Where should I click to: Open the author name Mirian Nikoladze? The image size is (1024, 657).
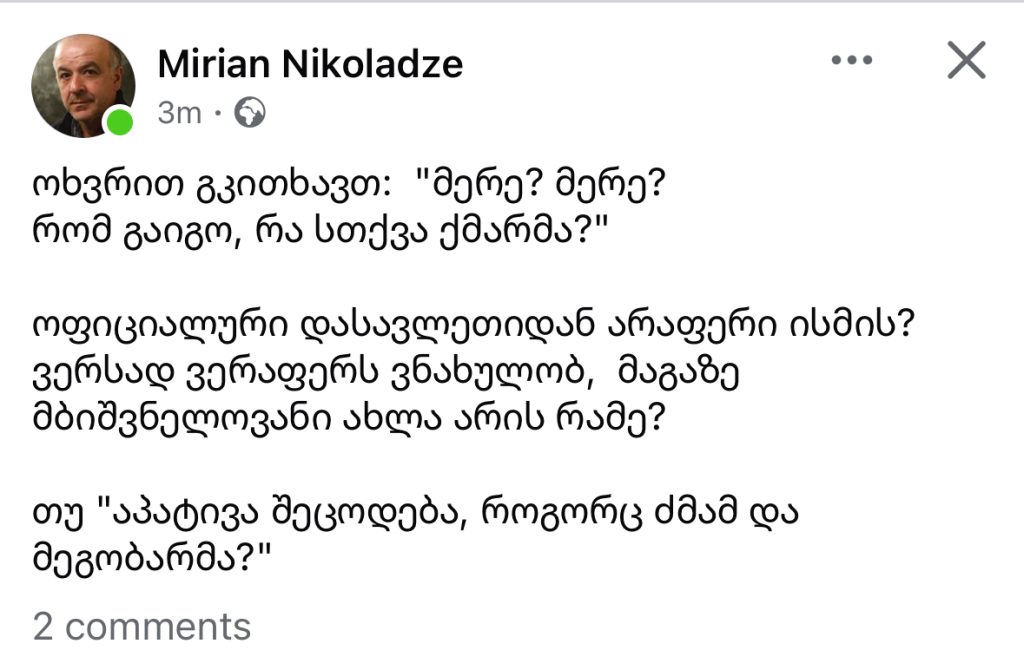[310, 65]
